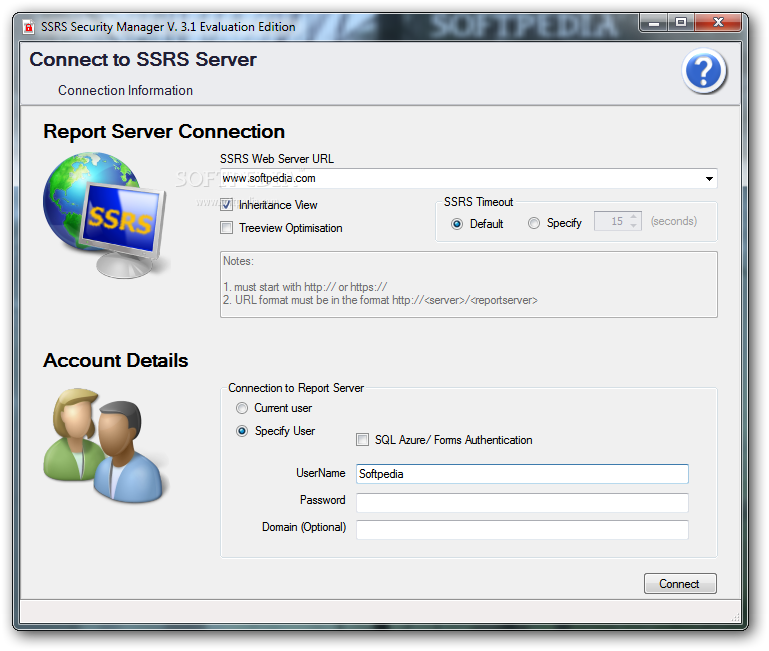
Task: Increase timeout seconds with the up spinner
Action: 634,216
